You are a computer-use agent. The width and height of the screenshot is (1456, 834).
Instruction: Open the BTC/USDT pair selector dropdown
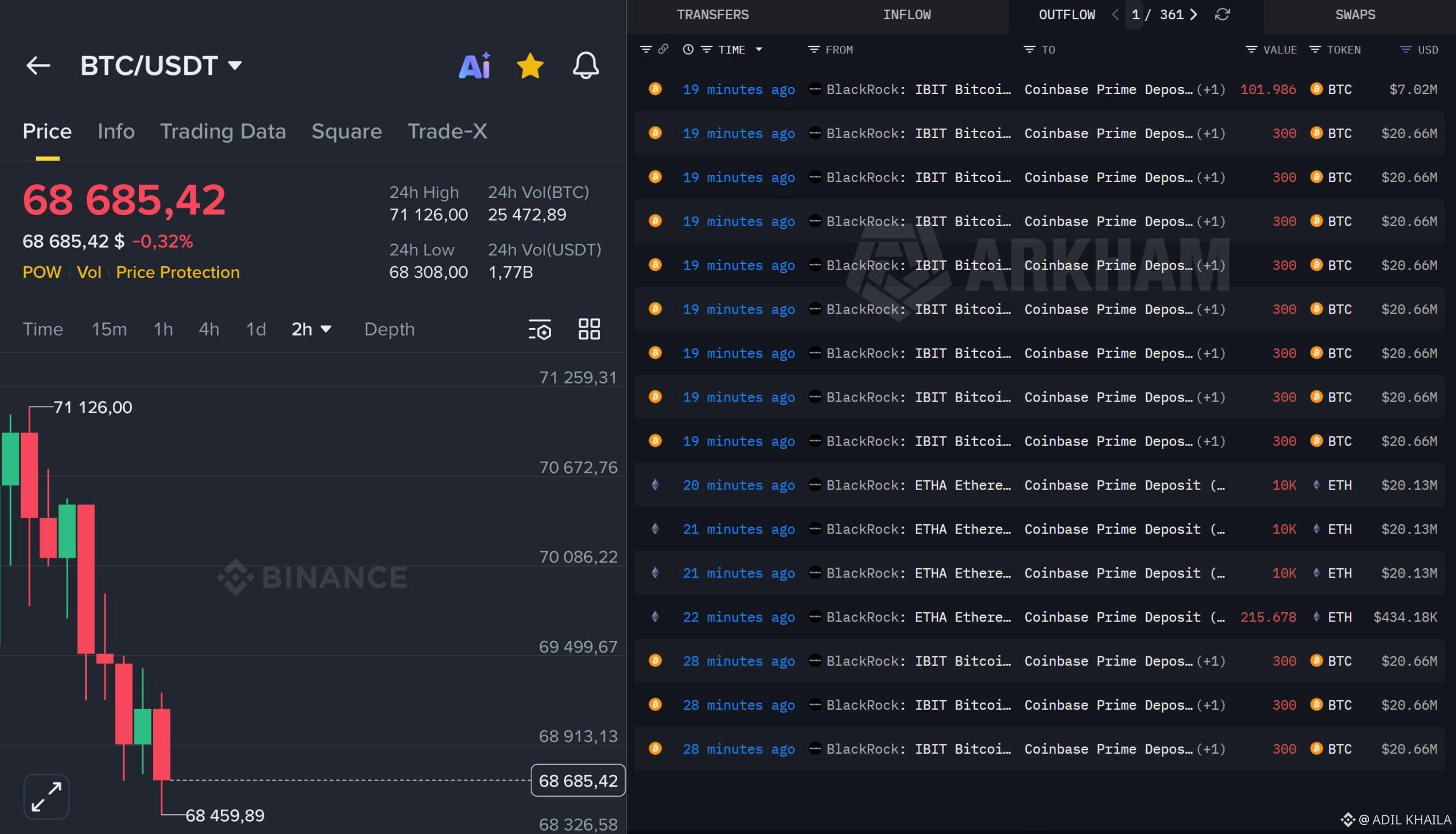click(161, 65)
